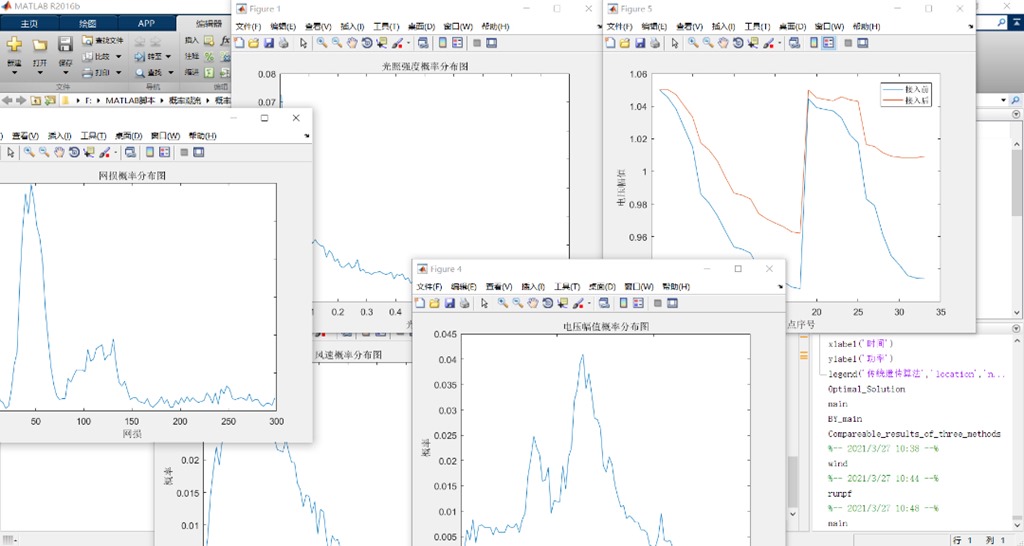
Task: Save Figure 1 using the floppy disk icon
Action: pyautogui.click(x=268, y=43)
